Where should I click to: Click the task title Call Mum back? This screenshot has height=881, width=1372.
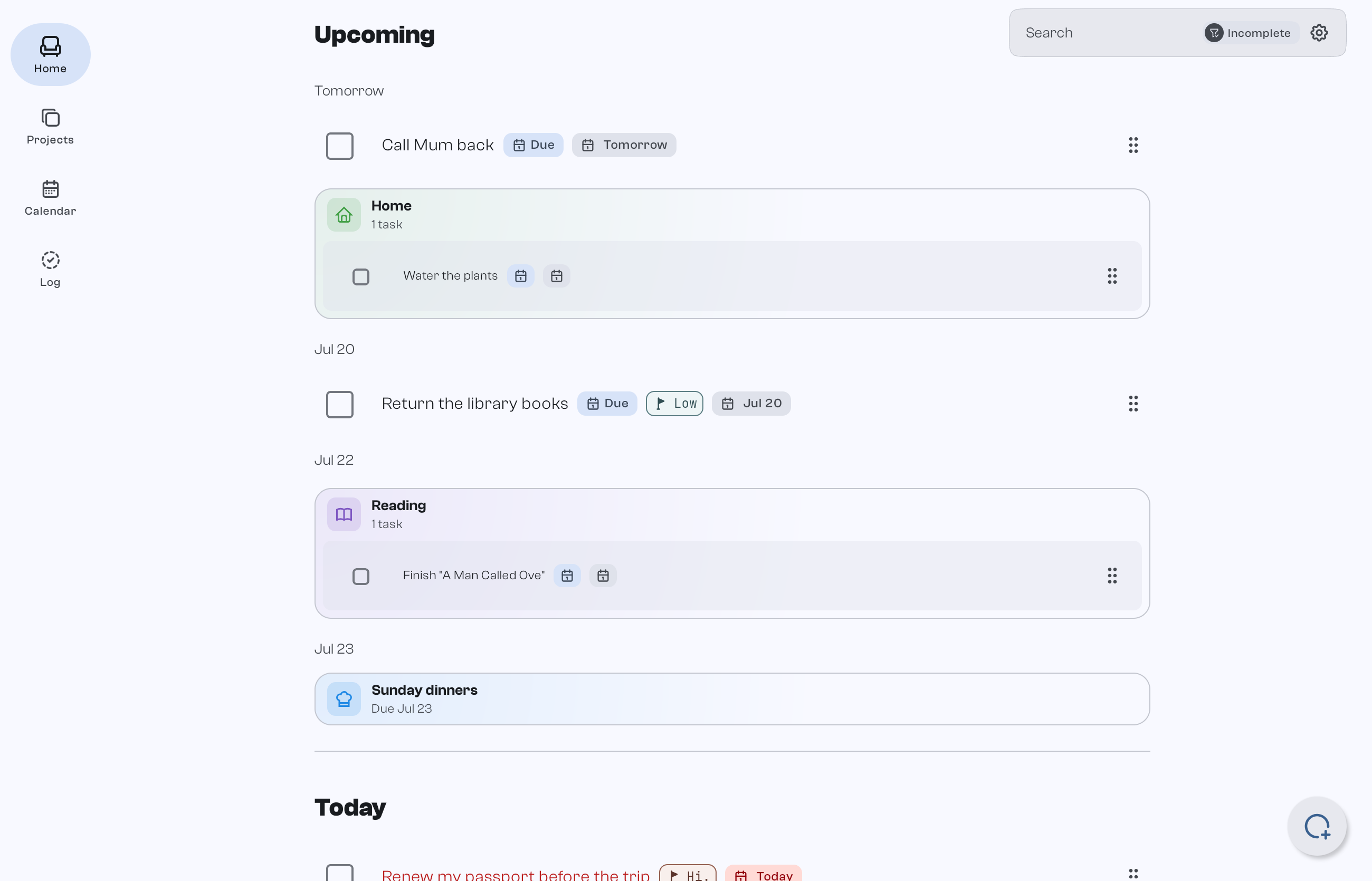click(437, 145)
